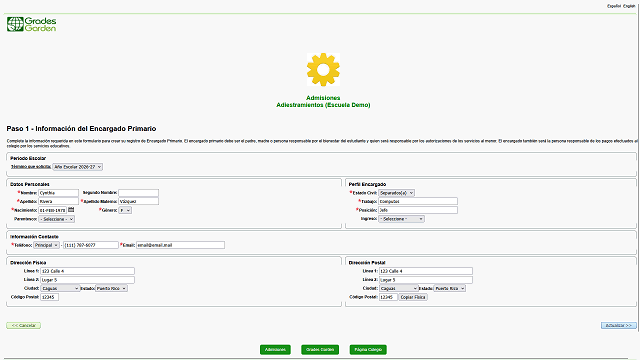640x360 pixels.
Task: Switch language to English
Action: pyautogui.click(x=629, y=6)
